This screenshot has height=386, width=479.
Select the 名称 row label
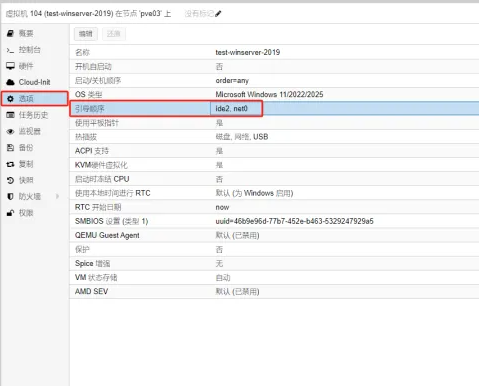[82, 52]
